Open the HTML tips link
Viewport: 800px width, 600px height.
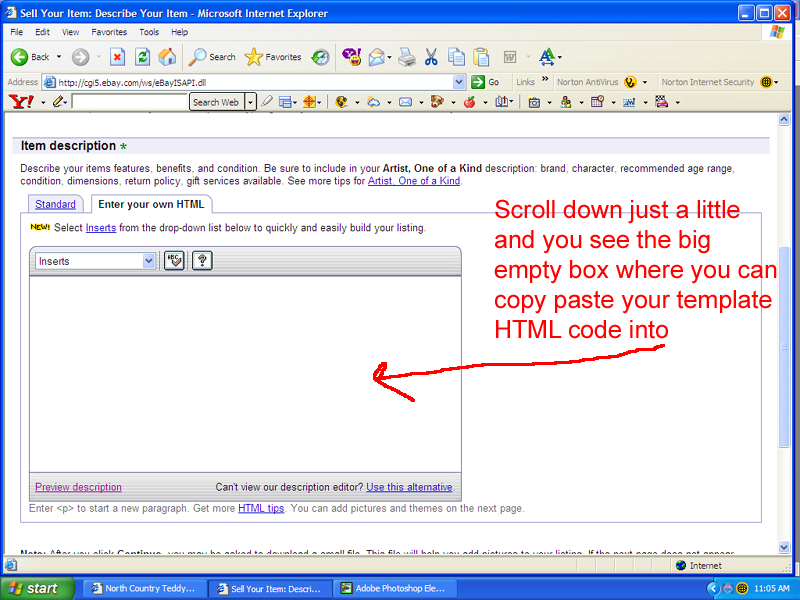point(260,508)
